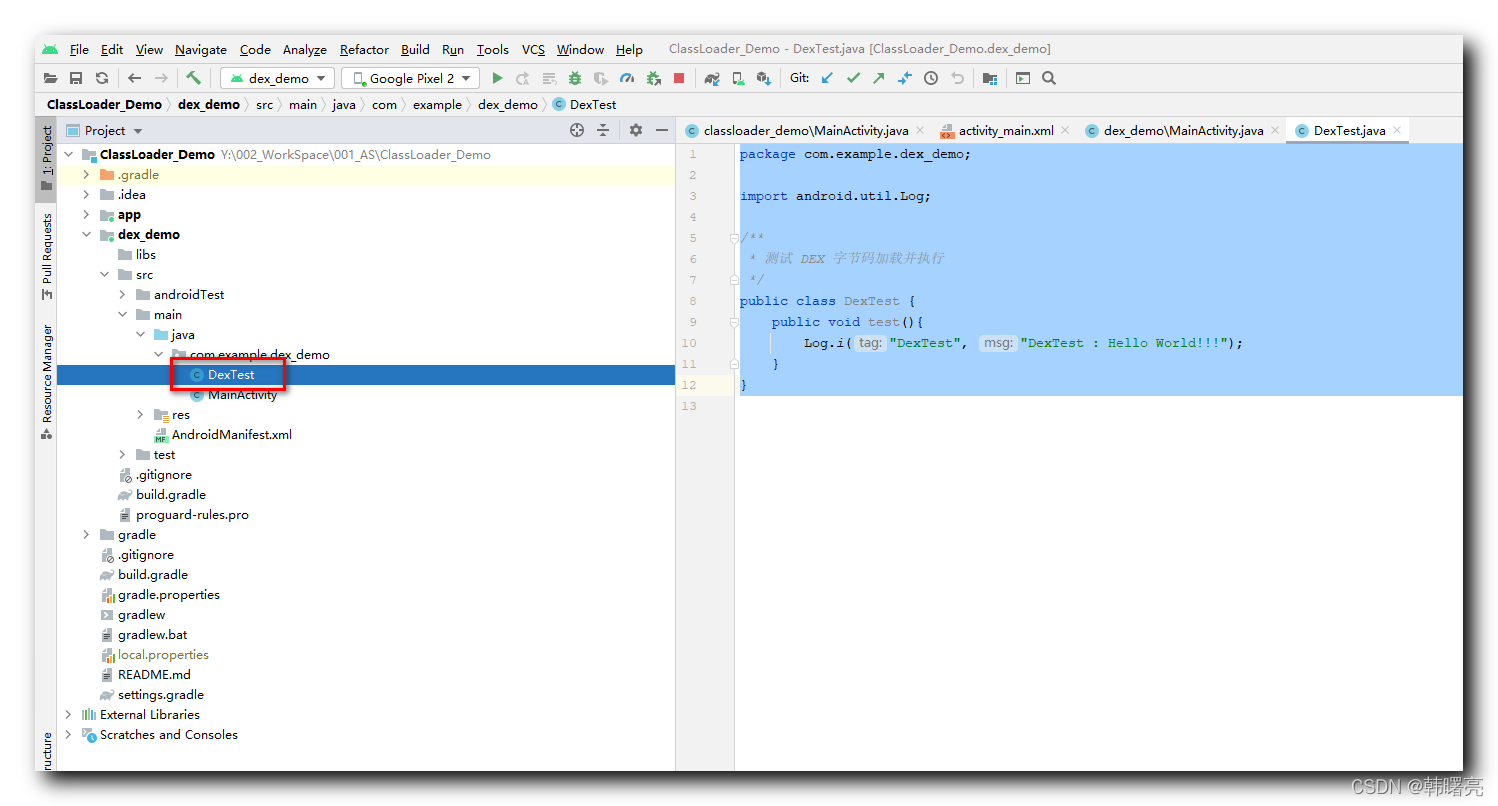Toggle the Pull Requests tool window
The image size is (1498, 806).
point(46,256)
